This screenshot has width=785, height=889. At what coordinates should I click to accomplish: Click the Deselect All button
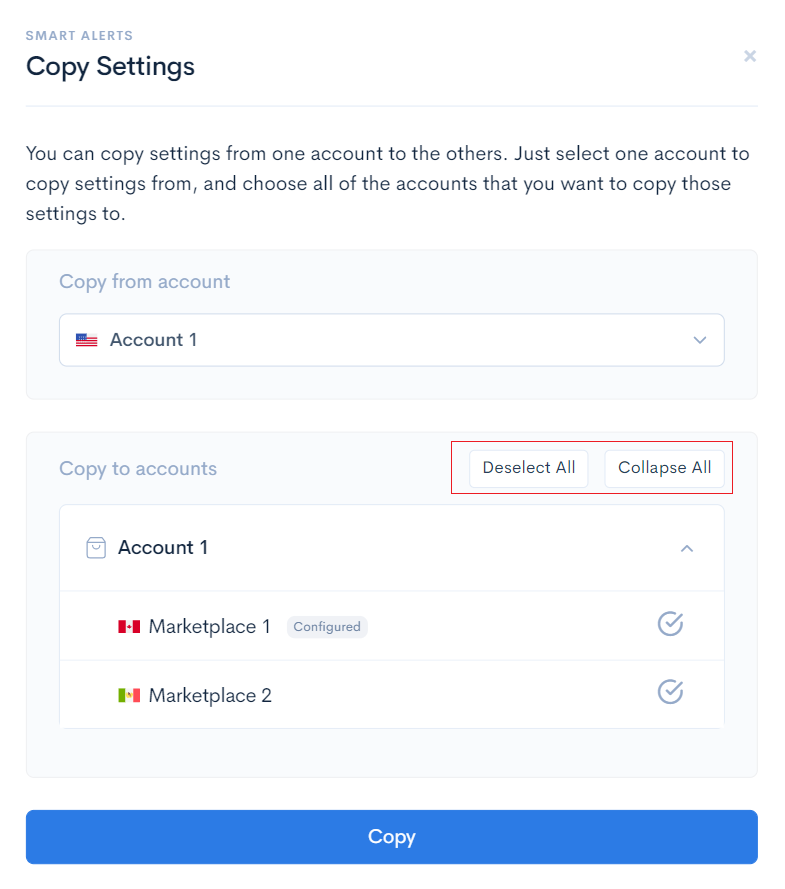coord(529,468)
